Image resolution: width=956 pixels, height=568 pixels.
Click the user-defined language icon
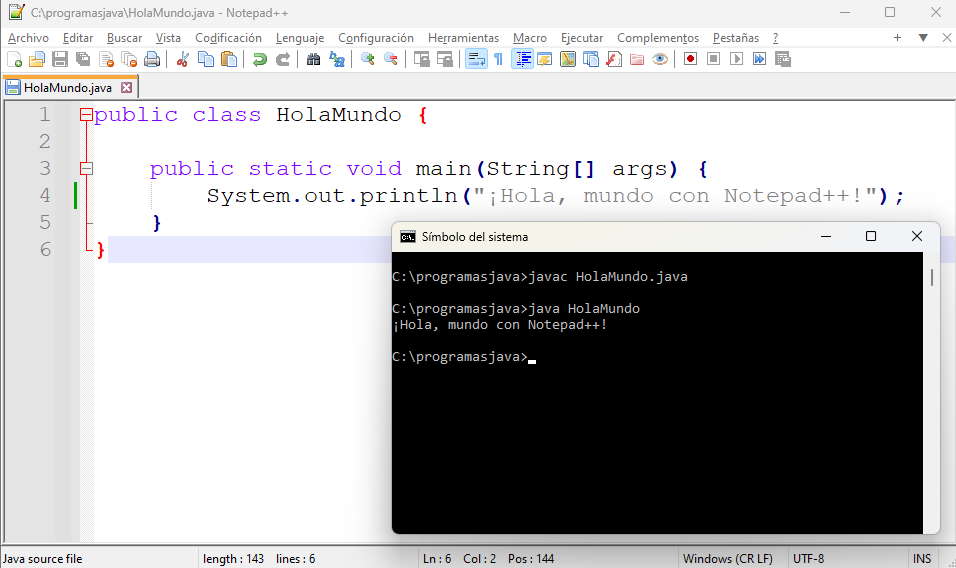point(545,59)
